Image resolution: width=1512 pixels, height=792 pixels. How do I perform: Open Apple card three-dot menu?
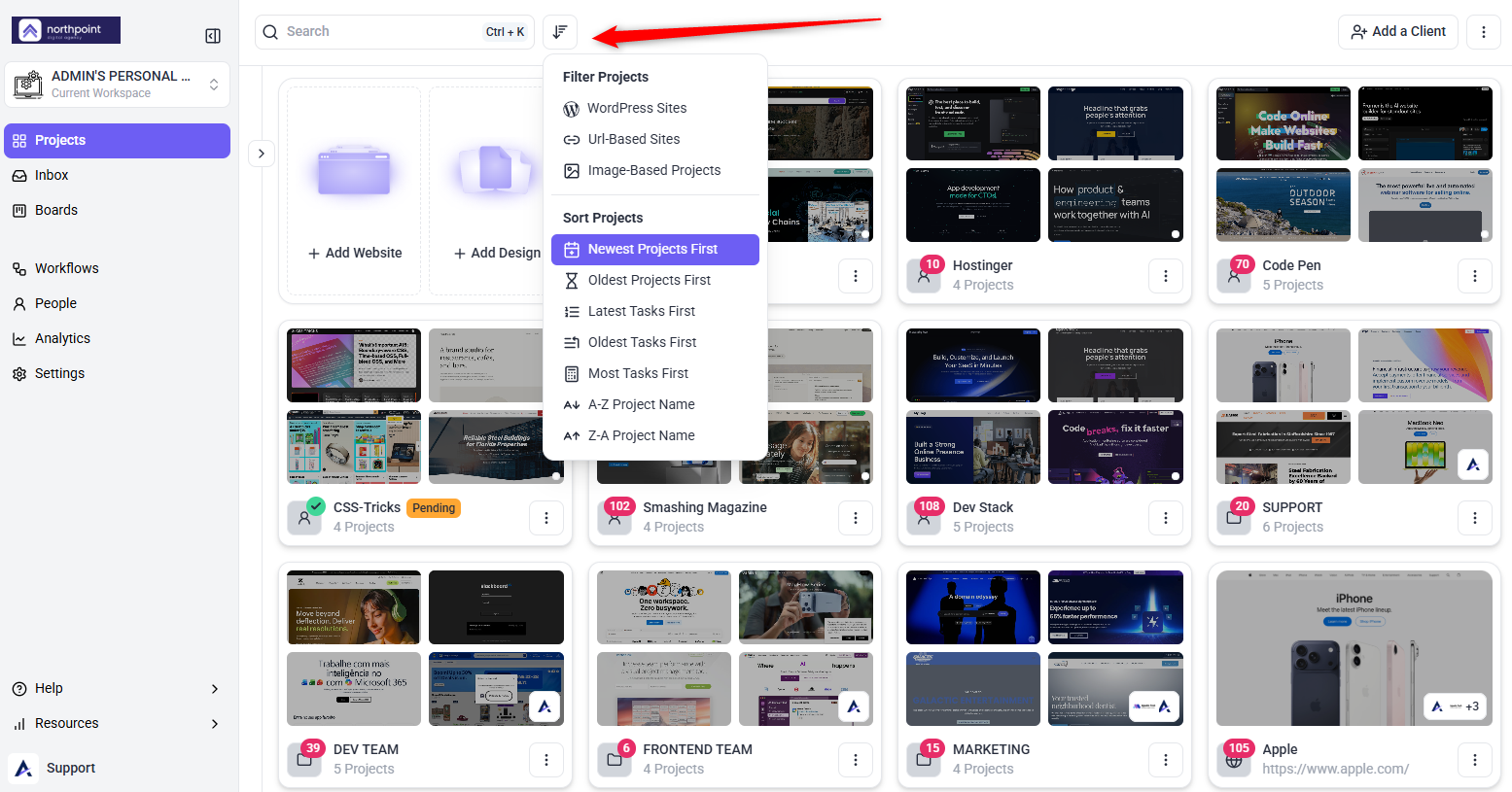(x=1475, y=760)
